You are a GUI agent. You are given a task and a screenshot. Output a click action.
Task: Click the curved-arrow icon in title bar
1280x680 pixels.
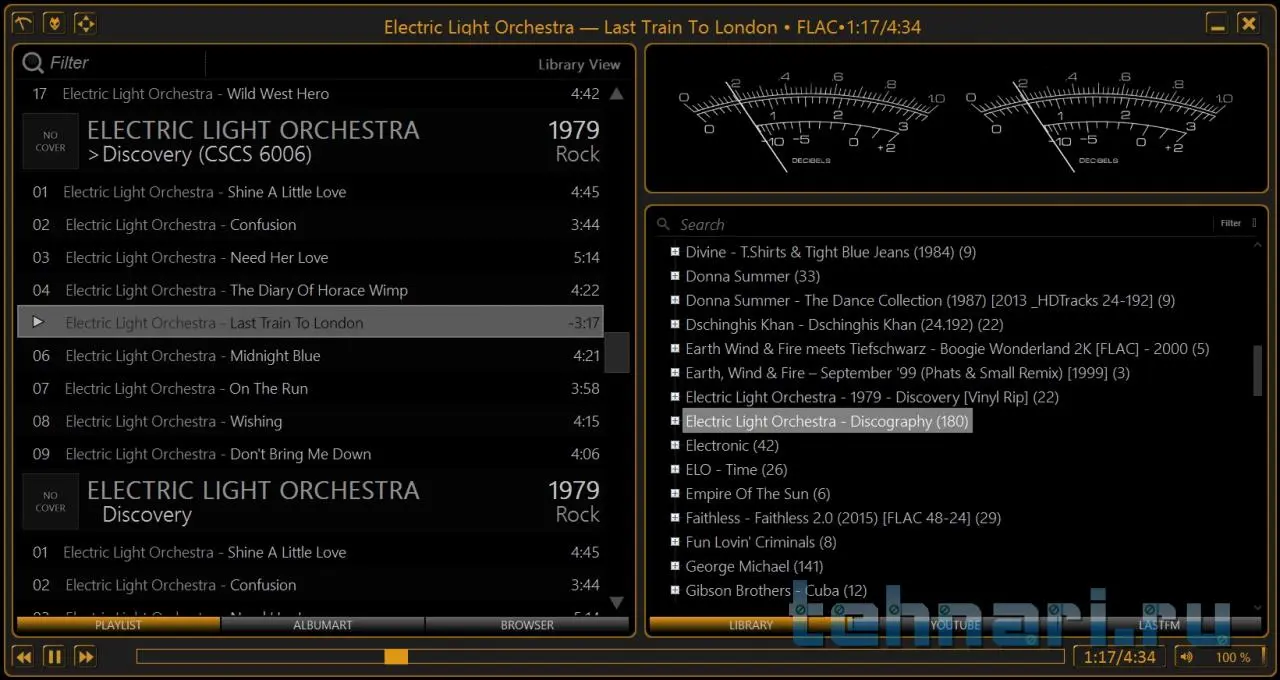pos(22,22)
